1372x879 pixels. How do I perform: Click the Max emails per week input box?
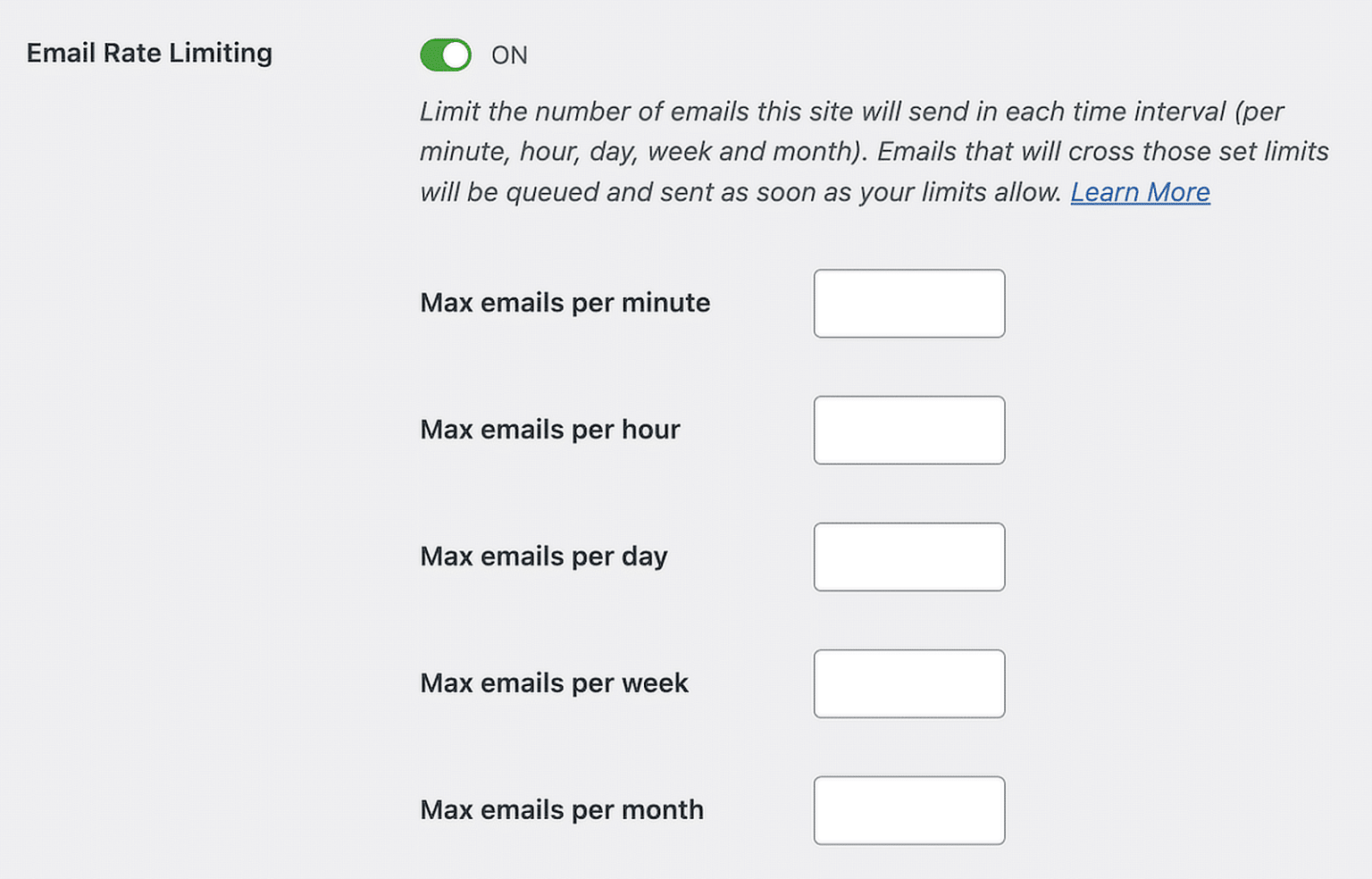(908, 683)
